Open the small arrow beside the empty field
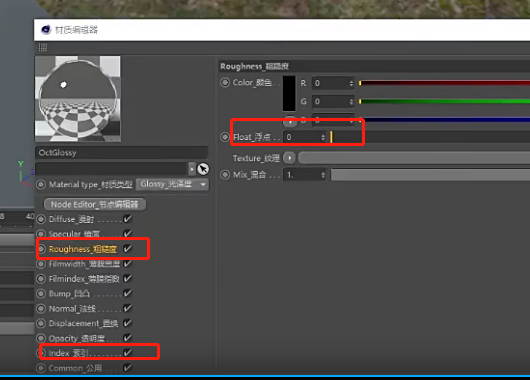Screen dimensions: 530x380 [192, 169]
